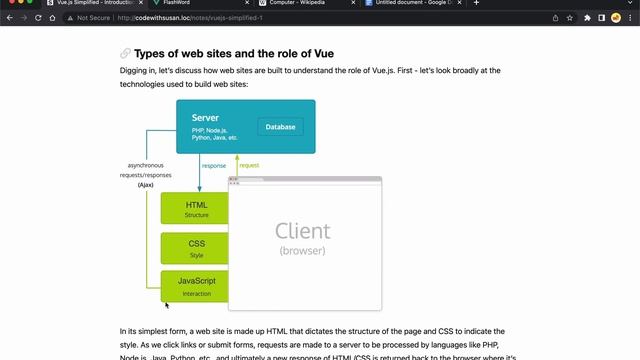
Task: Close the Computer - Wikipedia tab
Action: pos(353,3)
